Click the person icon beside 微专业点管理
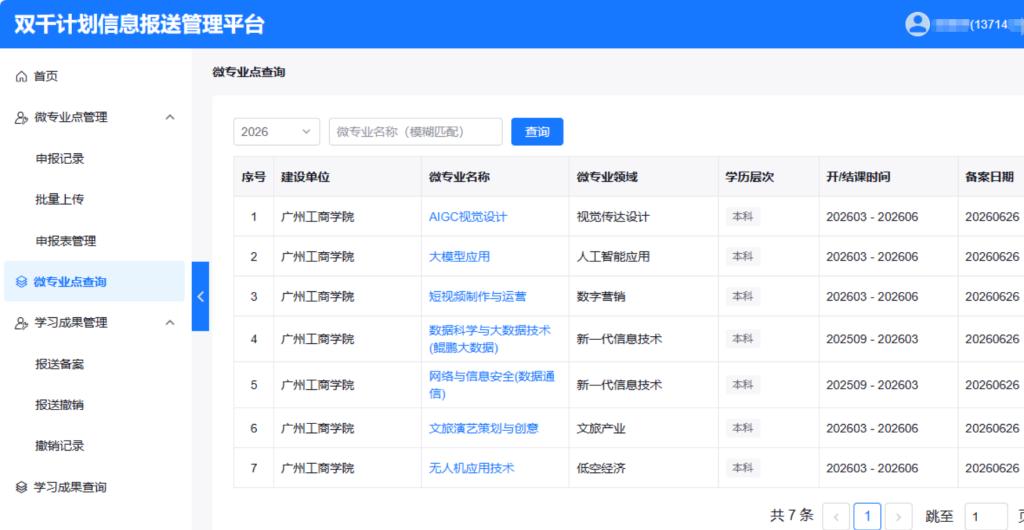This screenshot has height=530, width=1024. coord(21,117)
